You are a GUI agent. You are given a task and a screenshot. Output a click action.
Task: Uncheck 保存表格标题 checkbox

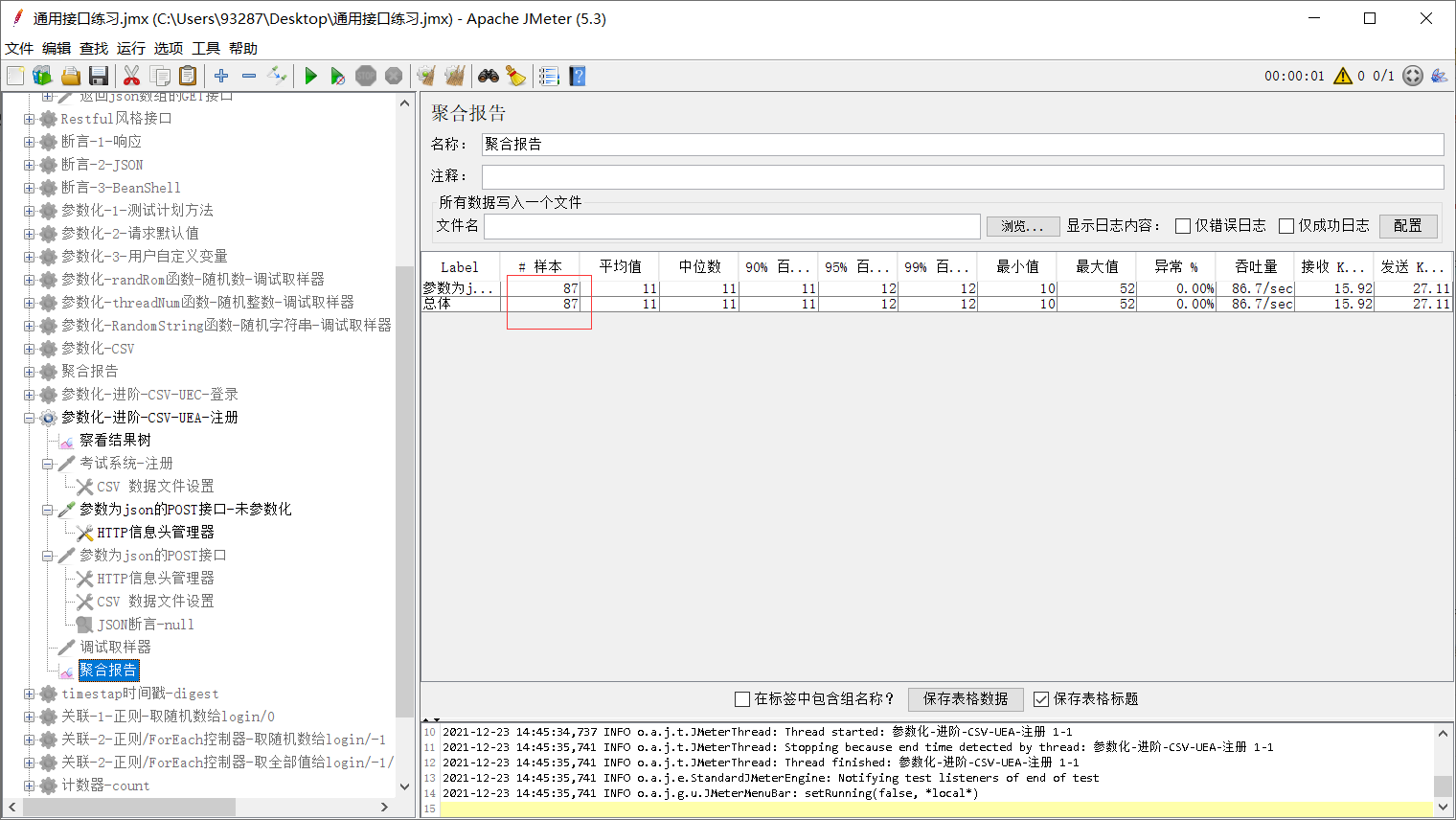coord(1041,699)
